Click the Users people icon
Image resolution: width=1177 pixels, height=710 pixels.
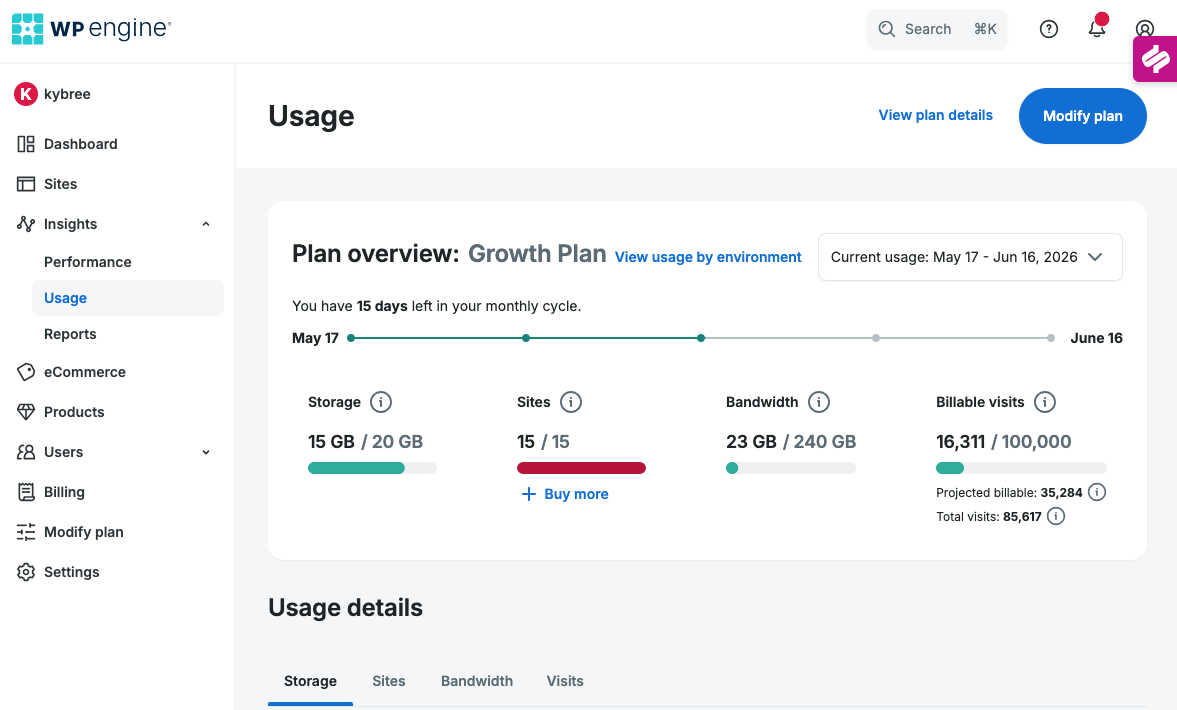tap(26, 452)
